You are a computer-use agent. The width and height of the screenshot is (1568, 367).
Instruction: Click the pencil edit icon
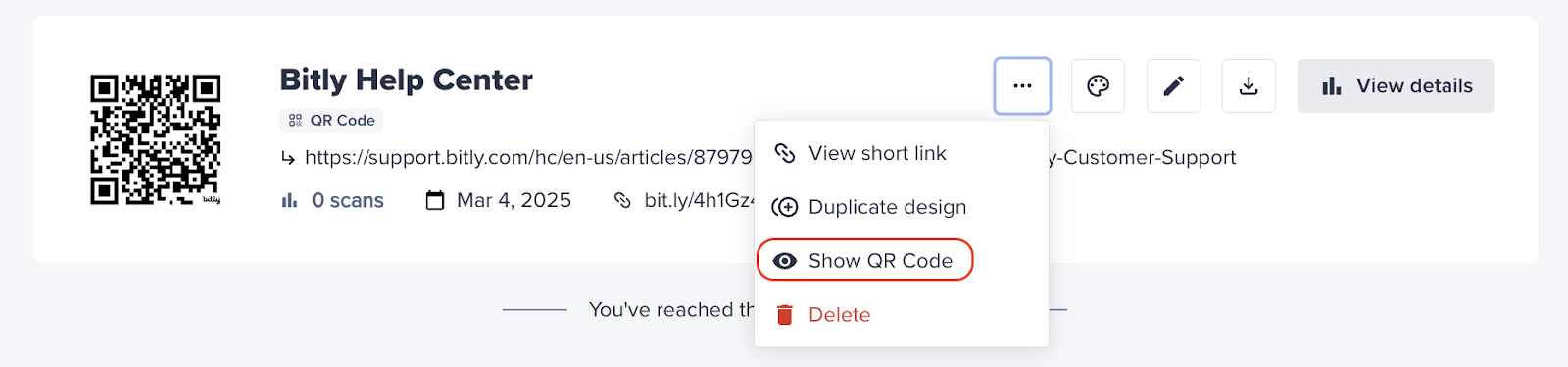coord(1173,85)
